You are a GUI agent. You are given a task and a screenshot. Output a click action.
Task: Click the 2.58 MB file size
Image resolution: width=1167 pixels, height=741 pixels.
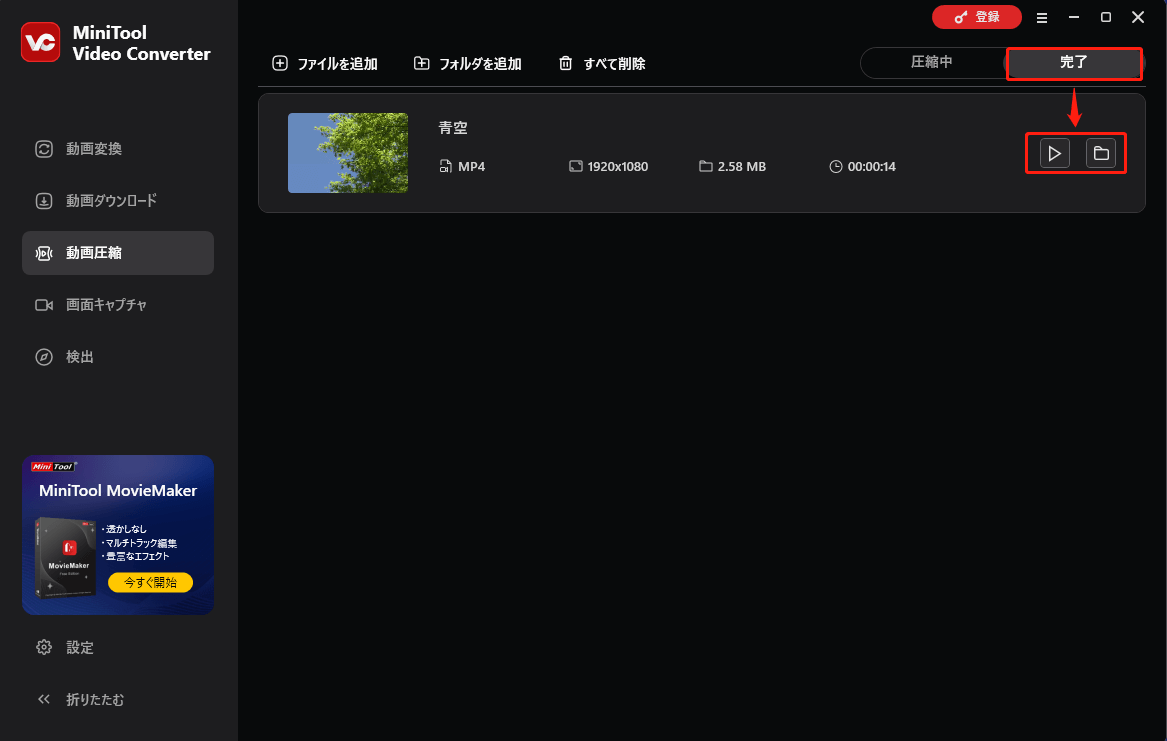pos(741,167)
